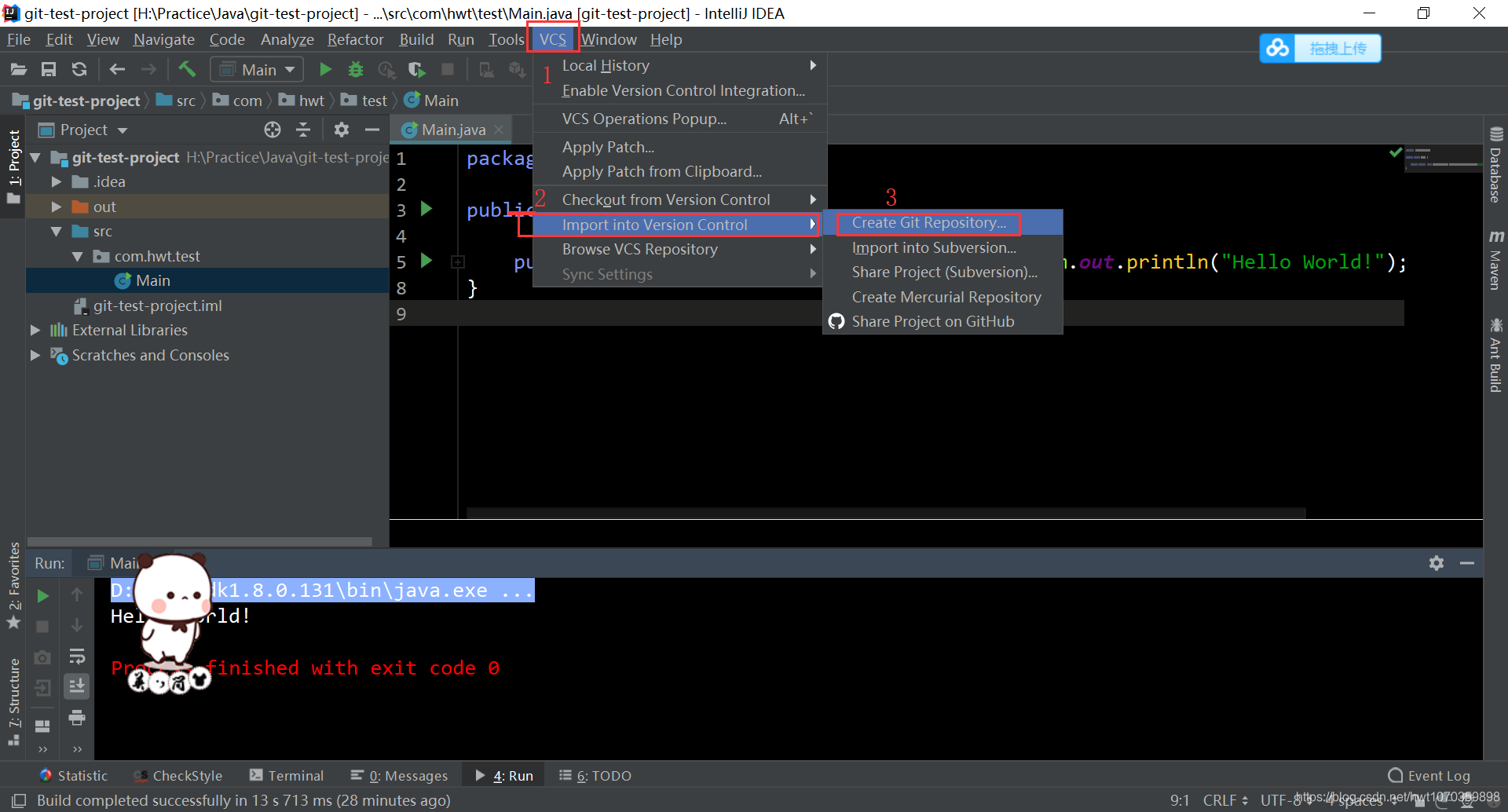Click the Forward navigation arrow
Screen dimensions: 1508x812
point(148,70)
